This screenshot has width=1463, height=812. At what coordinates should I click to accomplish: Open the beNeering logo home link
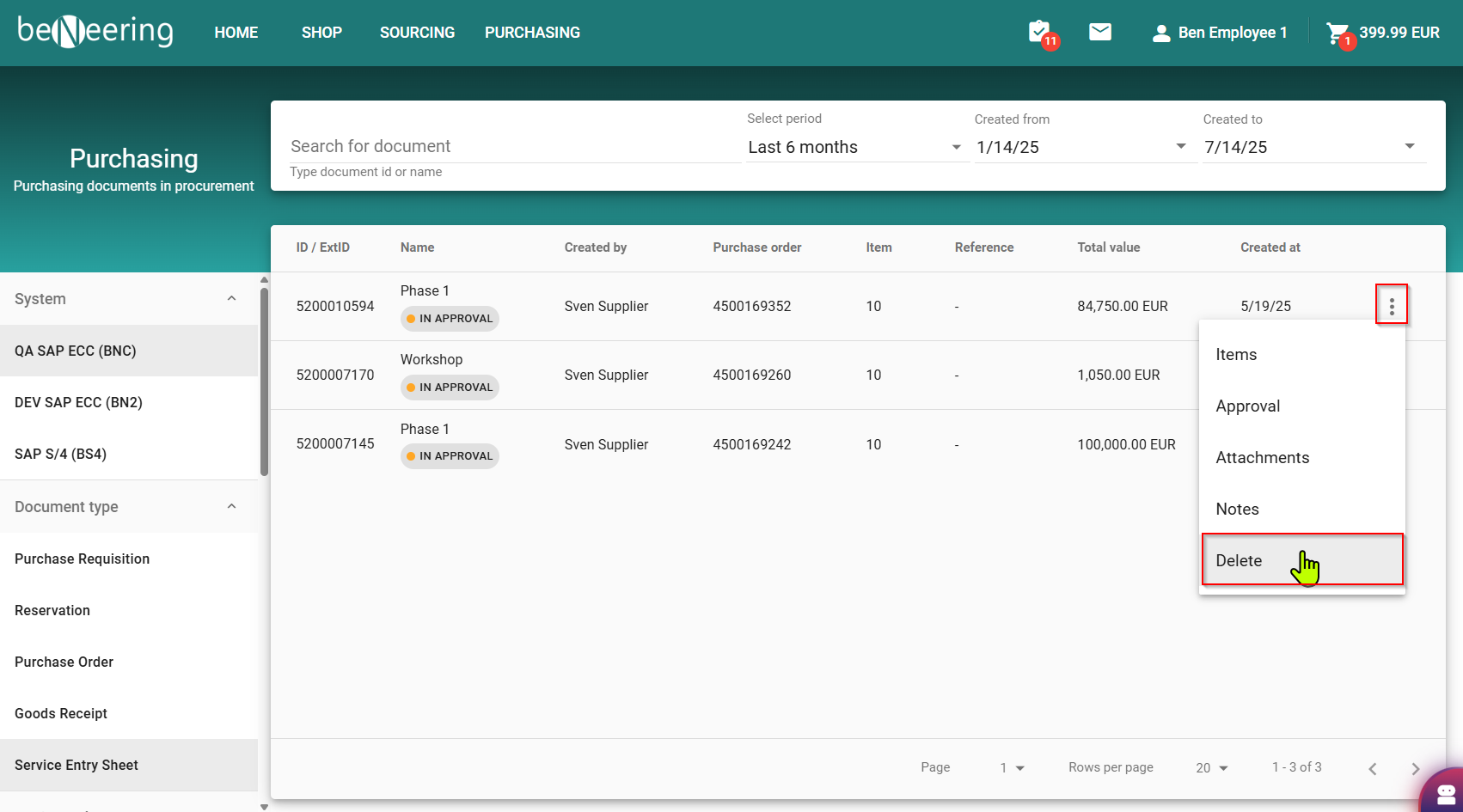click(x=95, y=32)
